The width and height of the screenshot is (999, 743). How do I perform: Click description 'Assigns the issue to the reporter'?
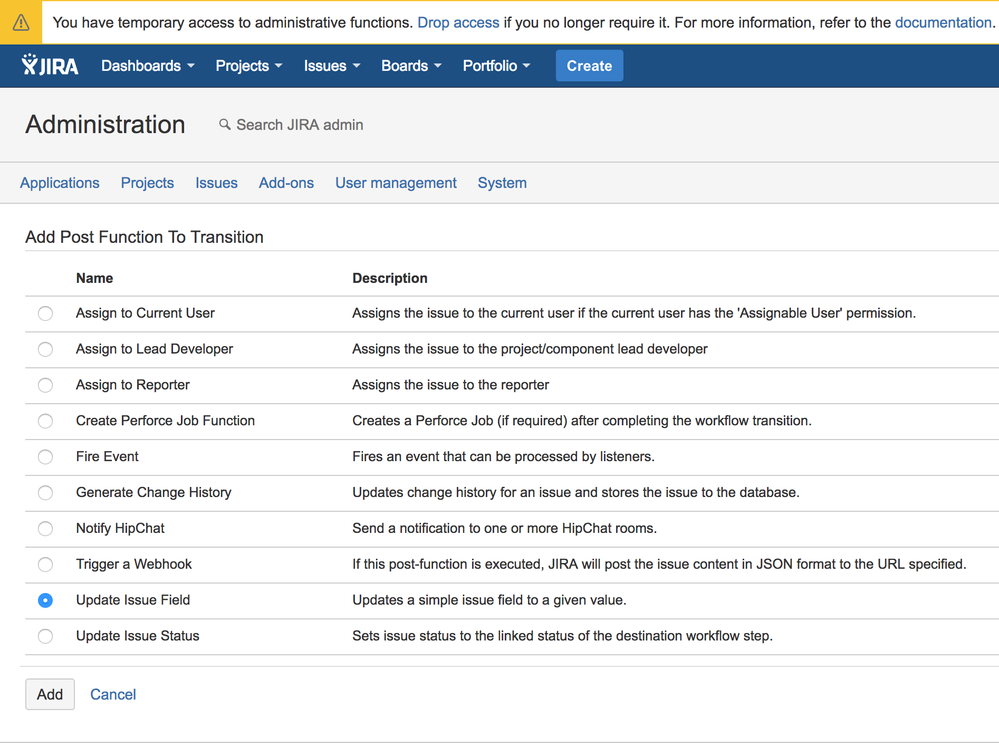pyautogui.click(x=450, y=385)
